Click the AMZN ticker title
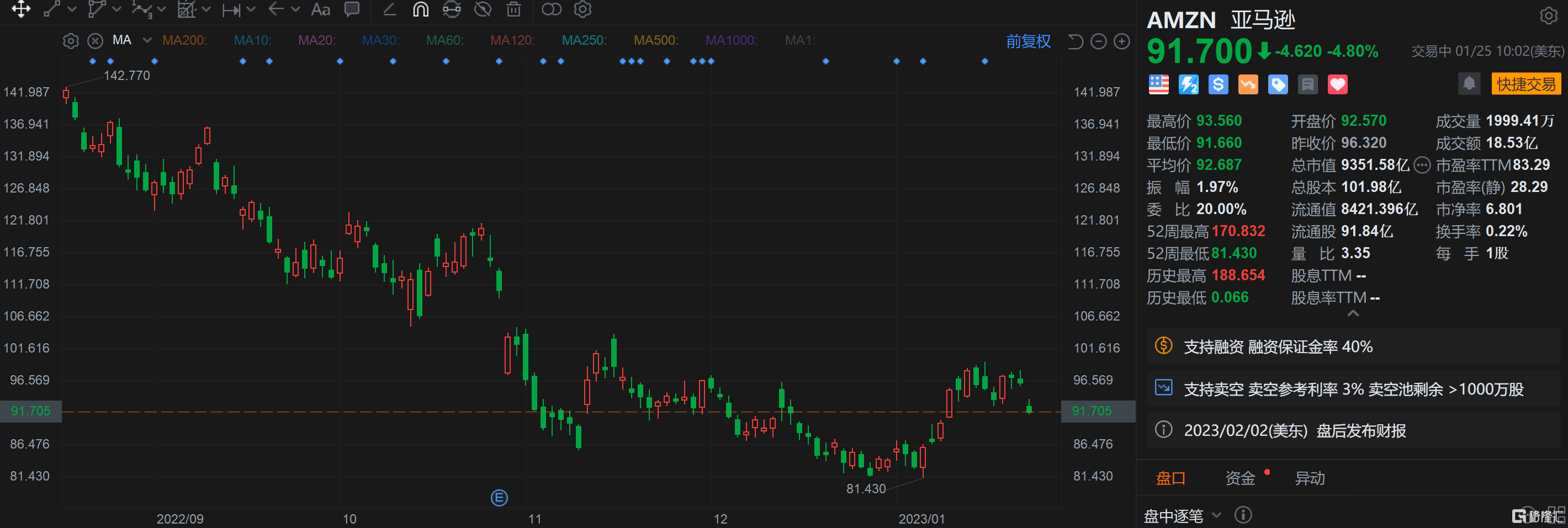1568x528 pixels. point(1181,20)
